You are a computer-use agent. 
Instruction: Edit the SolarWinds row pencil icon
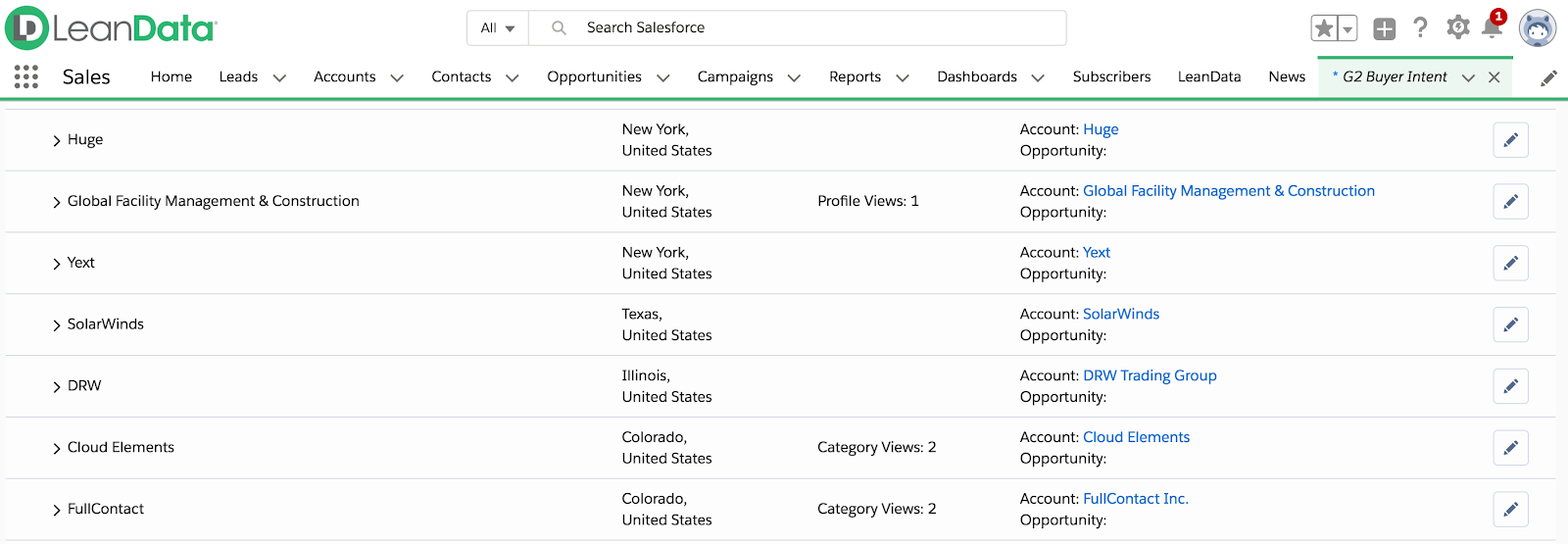1511,324
